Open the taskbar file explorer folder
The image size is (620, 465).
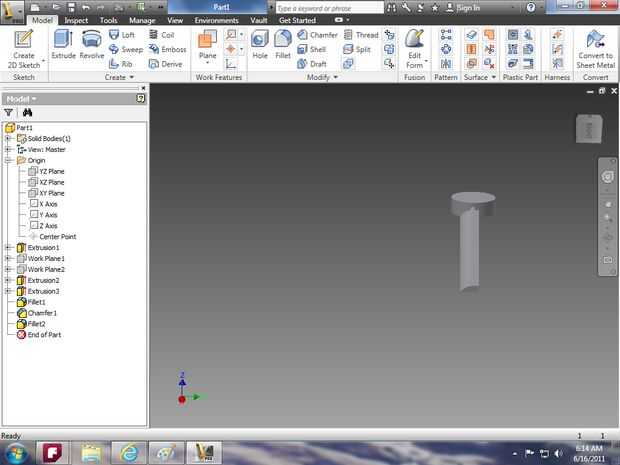tap(91, 453)
